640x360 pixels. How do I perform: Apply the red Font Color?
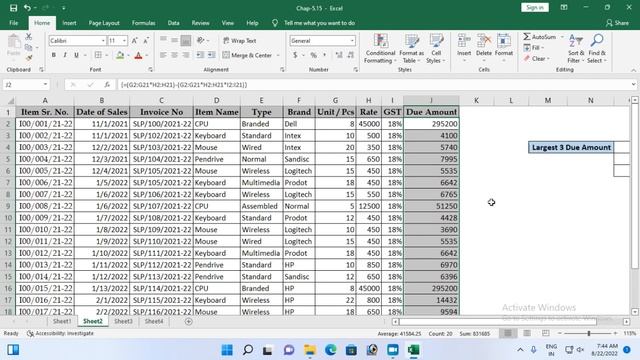[138, 55]
